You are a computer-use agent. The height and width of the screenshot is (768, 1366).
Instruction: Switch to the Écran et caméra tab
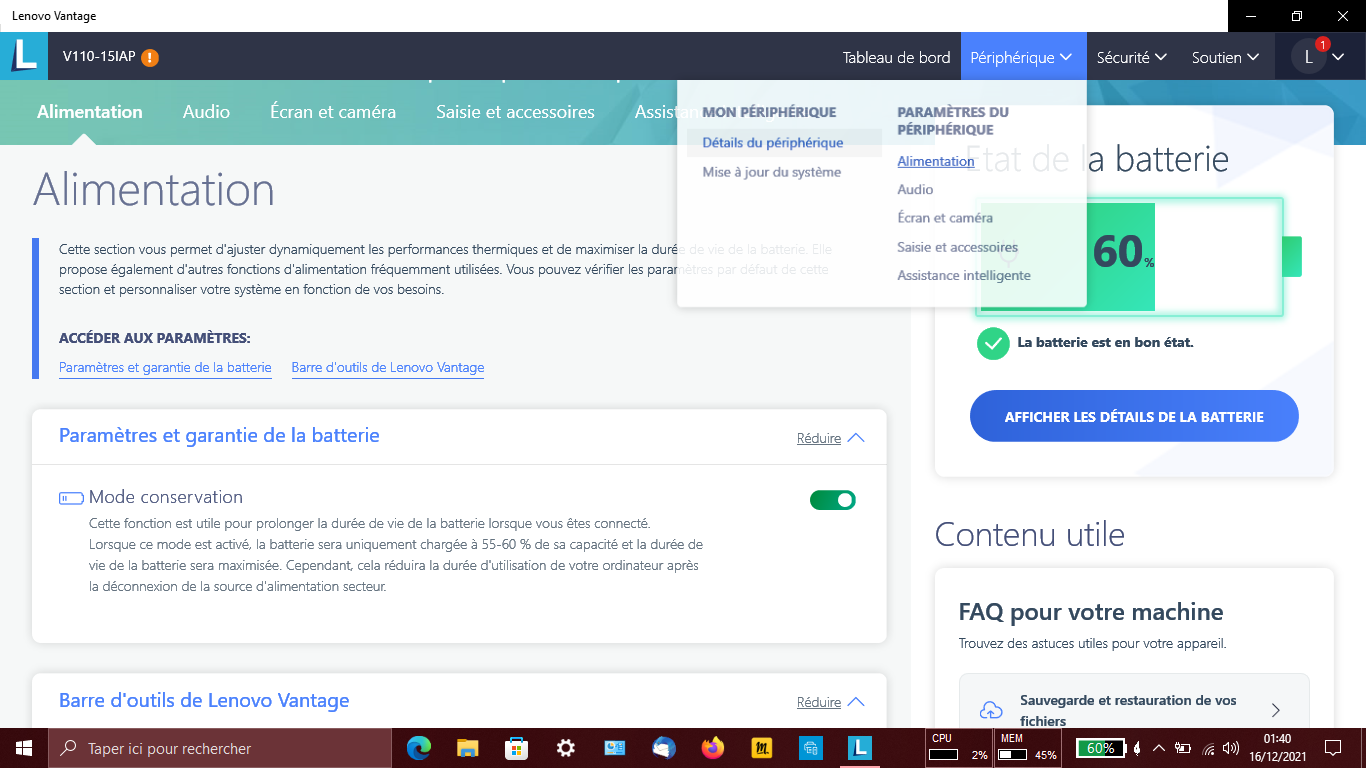(333, 112)
